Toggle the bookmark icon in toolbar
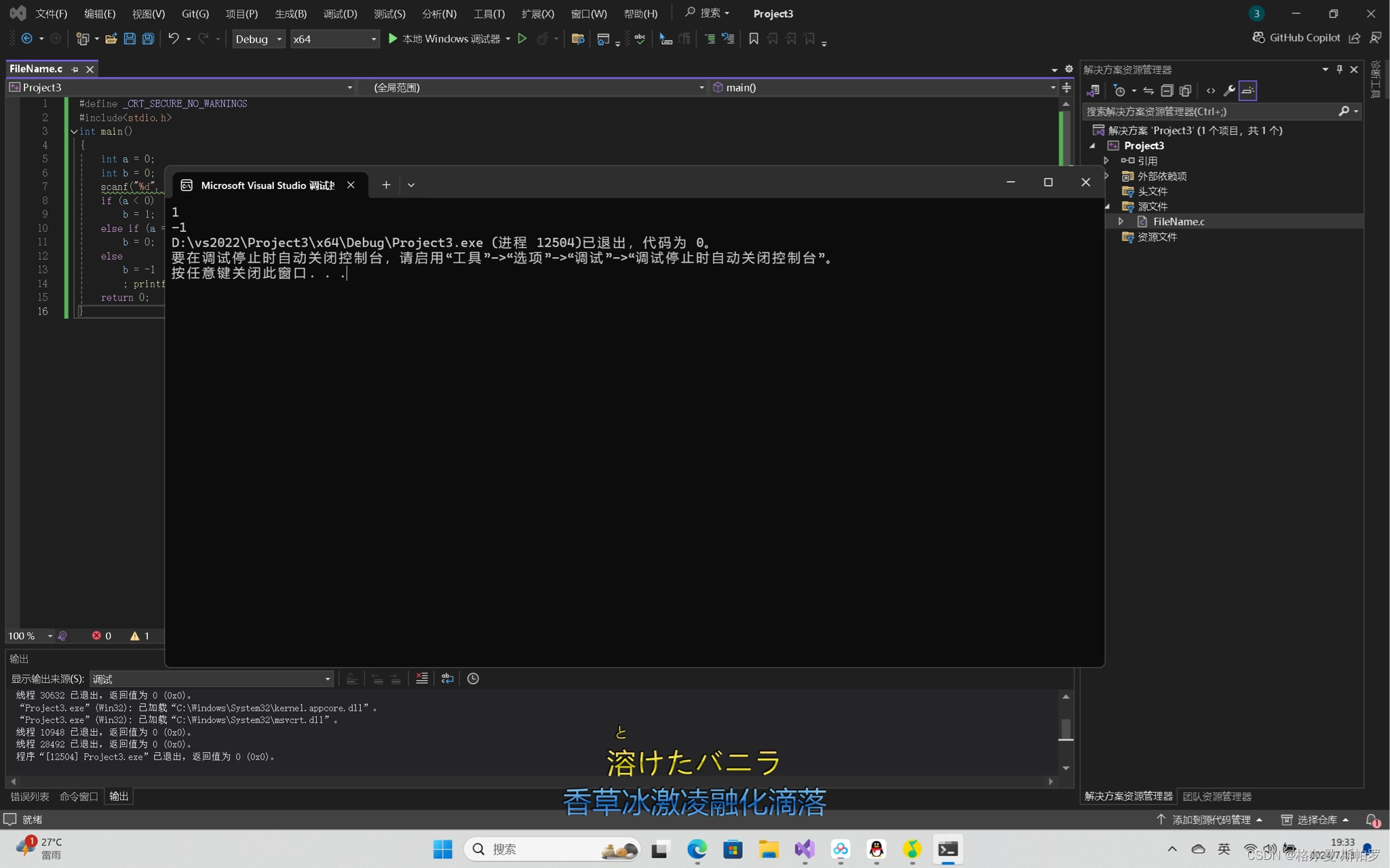 coord(753,39)
